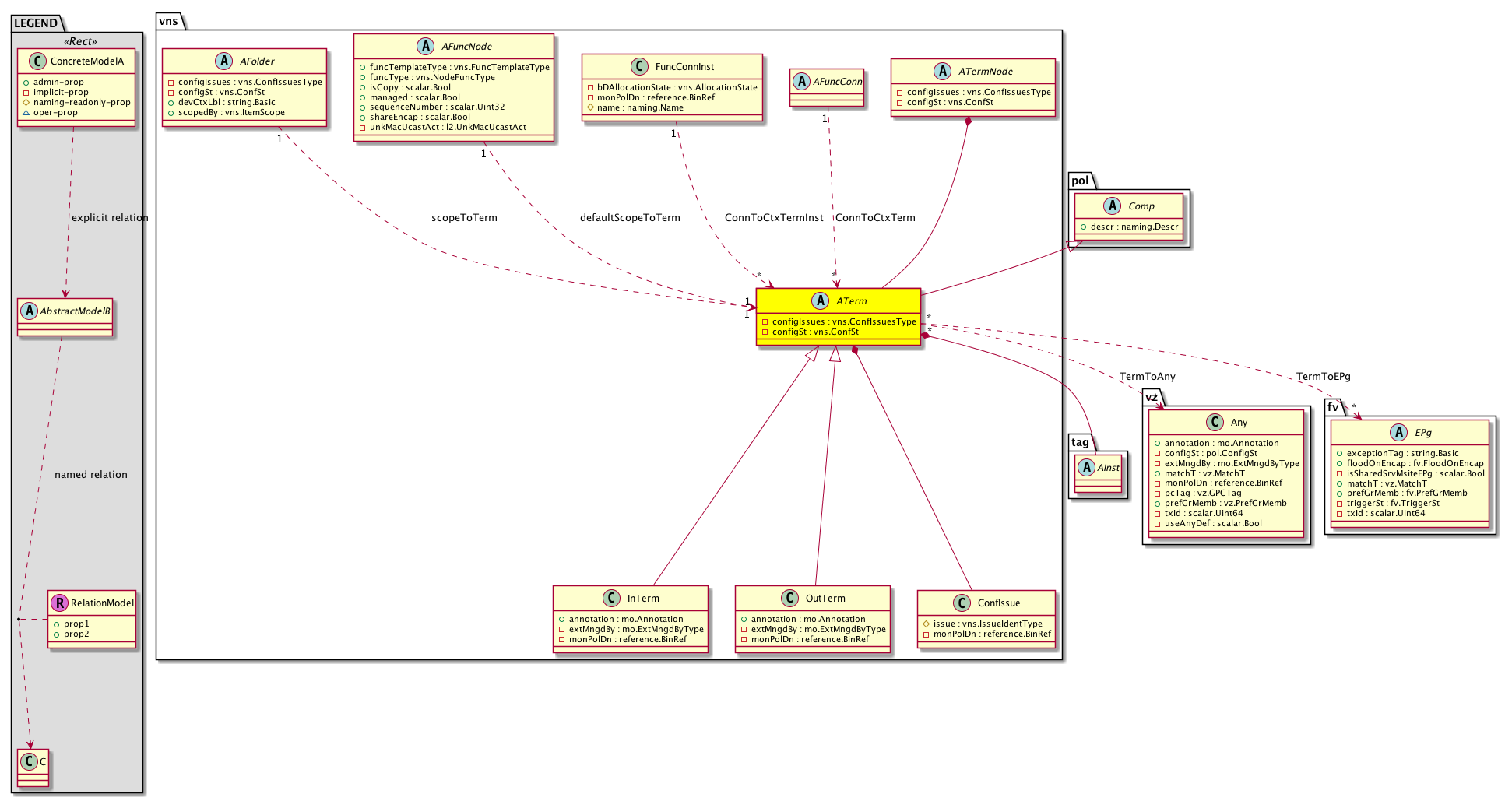This screenshot has height=801, width=1512.
Task: Click the class icon of FuncConnInst
Action: point(639,66)
